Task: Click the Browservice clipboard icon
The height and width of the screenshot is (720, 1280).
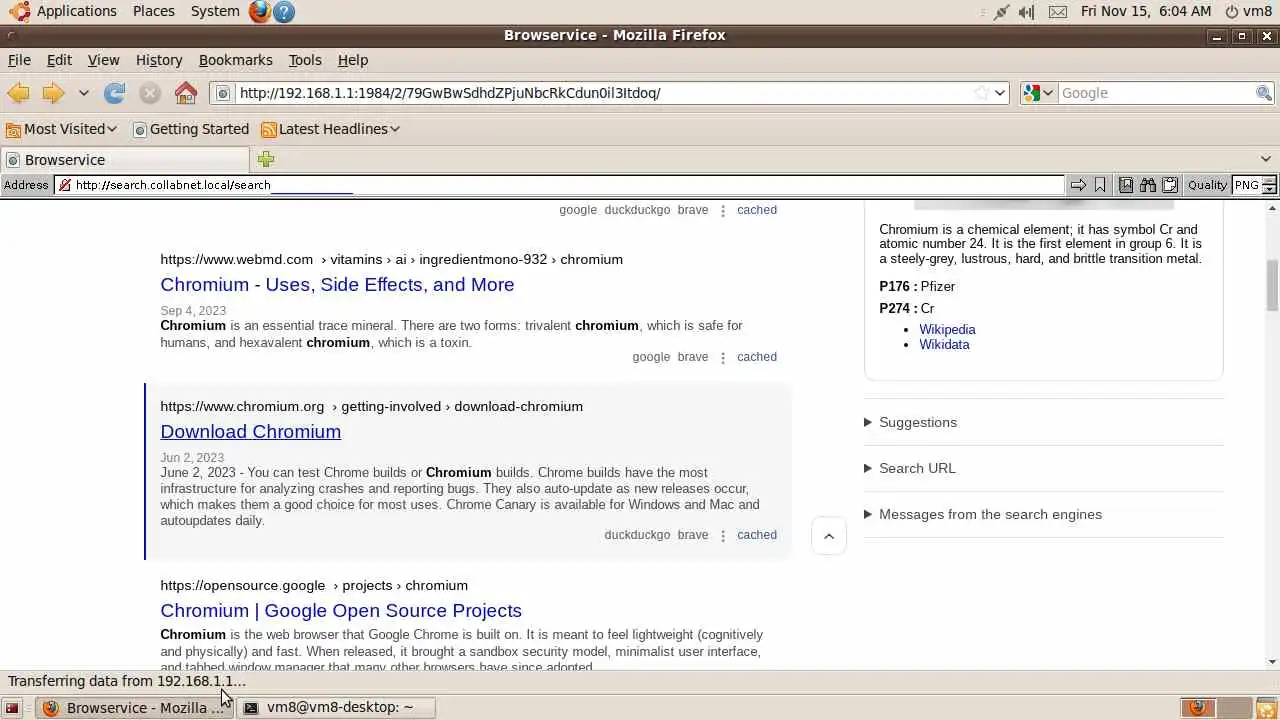Action: click(x=1169, y=185)
